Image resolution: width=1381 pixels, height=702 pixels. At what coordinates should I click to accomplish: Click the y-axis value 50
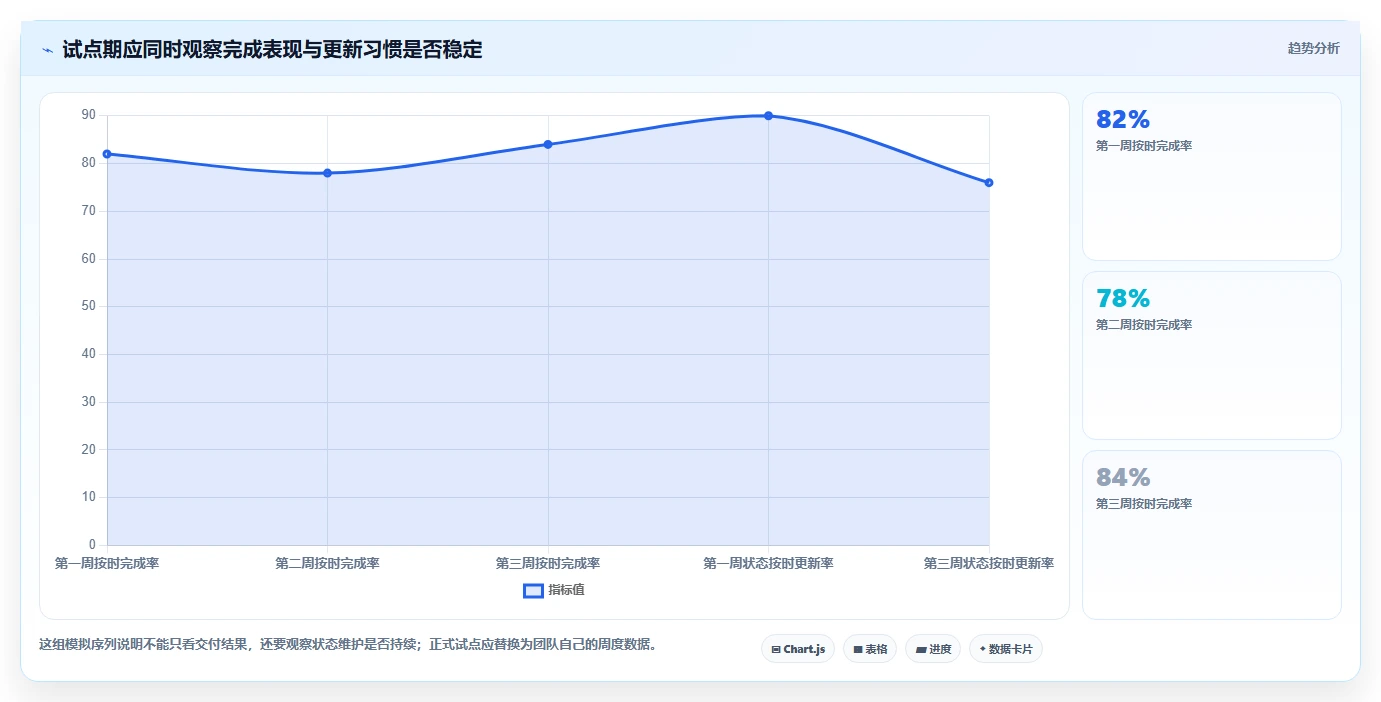pyautogui.click(x=88, y=307)
